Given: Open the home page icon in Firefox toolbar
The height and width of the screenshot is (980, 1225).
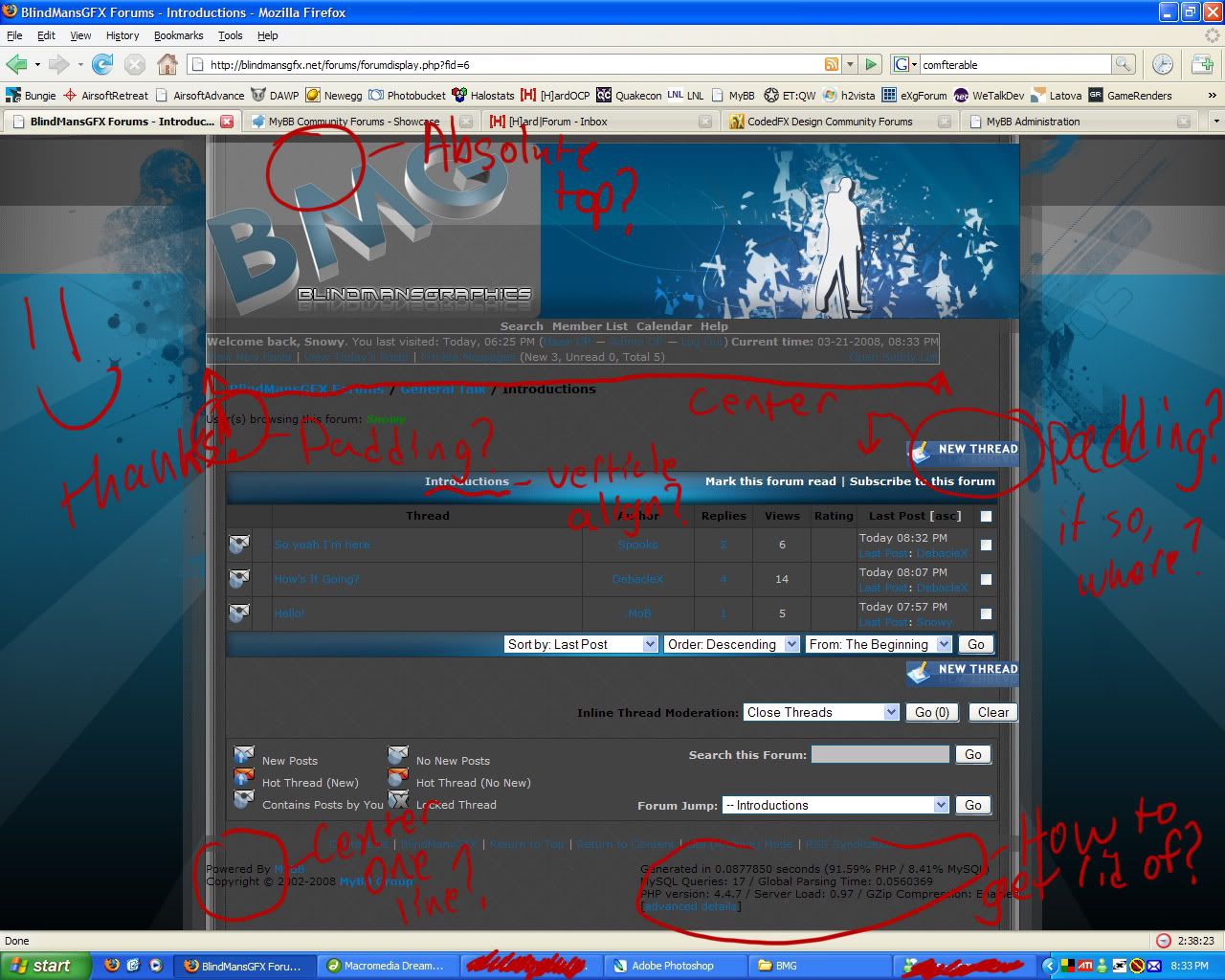Looking at the screenshot, I should [x=167, y=65].
